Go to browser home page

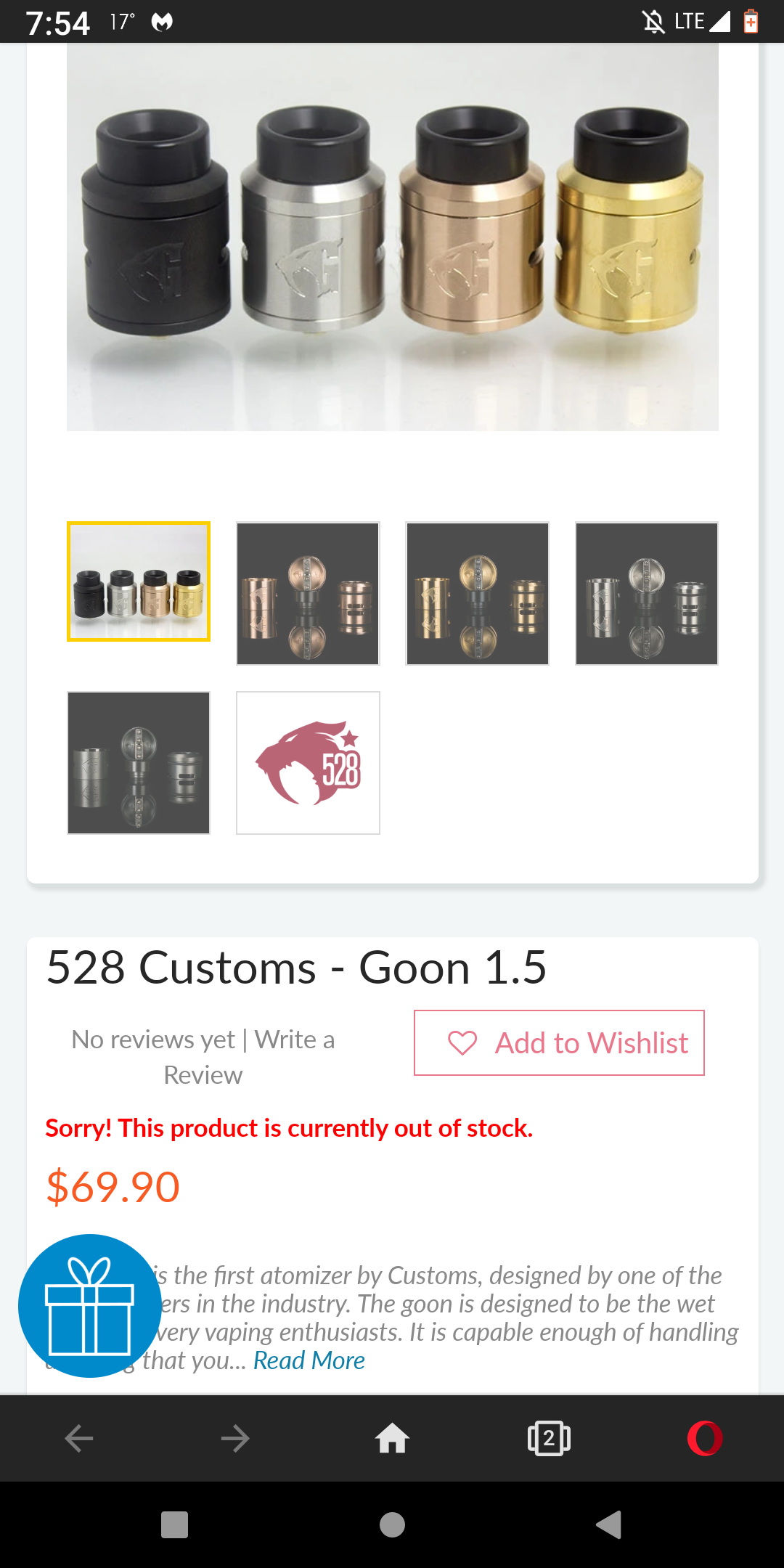coord(392,1438)
